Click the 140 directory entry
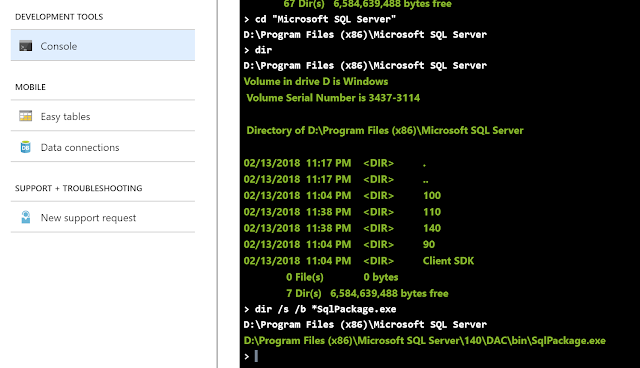The height and width of the screenshot is (368, 640). tap(432, 228)
